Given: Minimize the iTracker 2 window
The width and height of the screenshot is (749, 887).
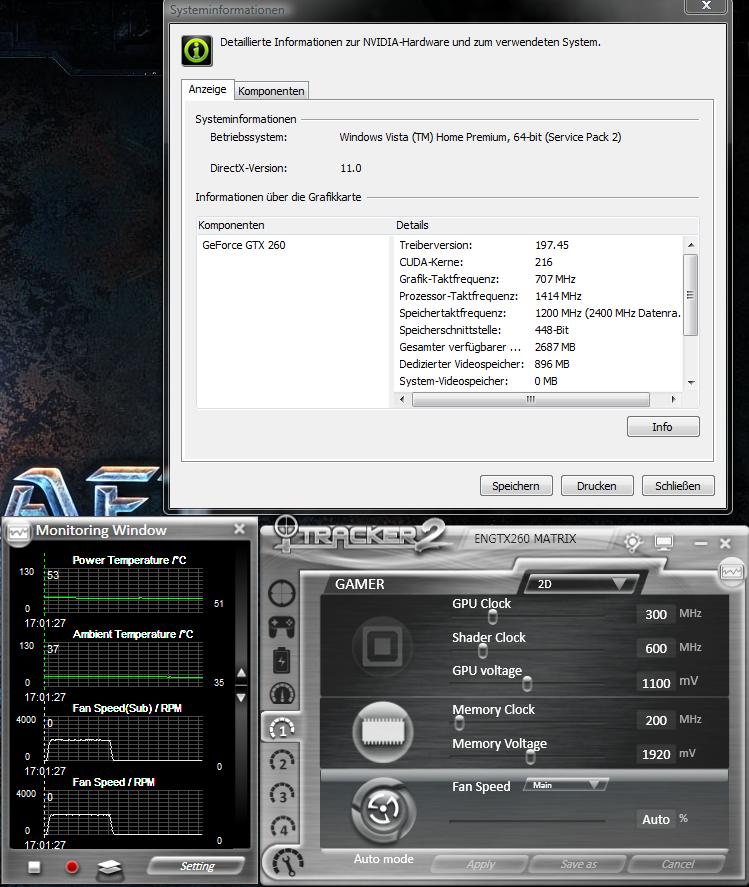Looking at the screenshot, I should [x=701, y=543].
